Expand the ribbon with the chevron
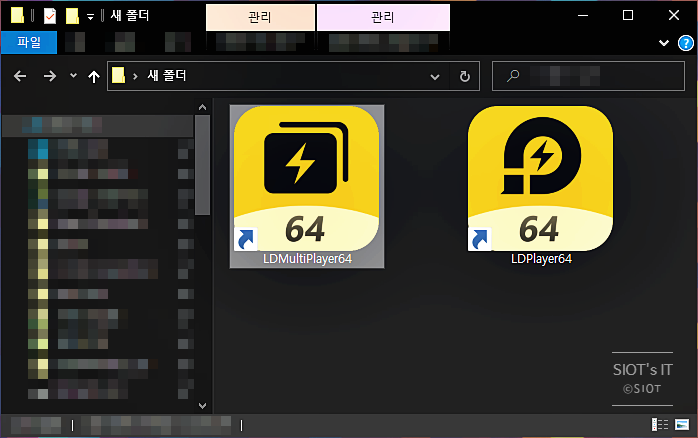This screenshot has height=438, width=698. pos(664,43)
